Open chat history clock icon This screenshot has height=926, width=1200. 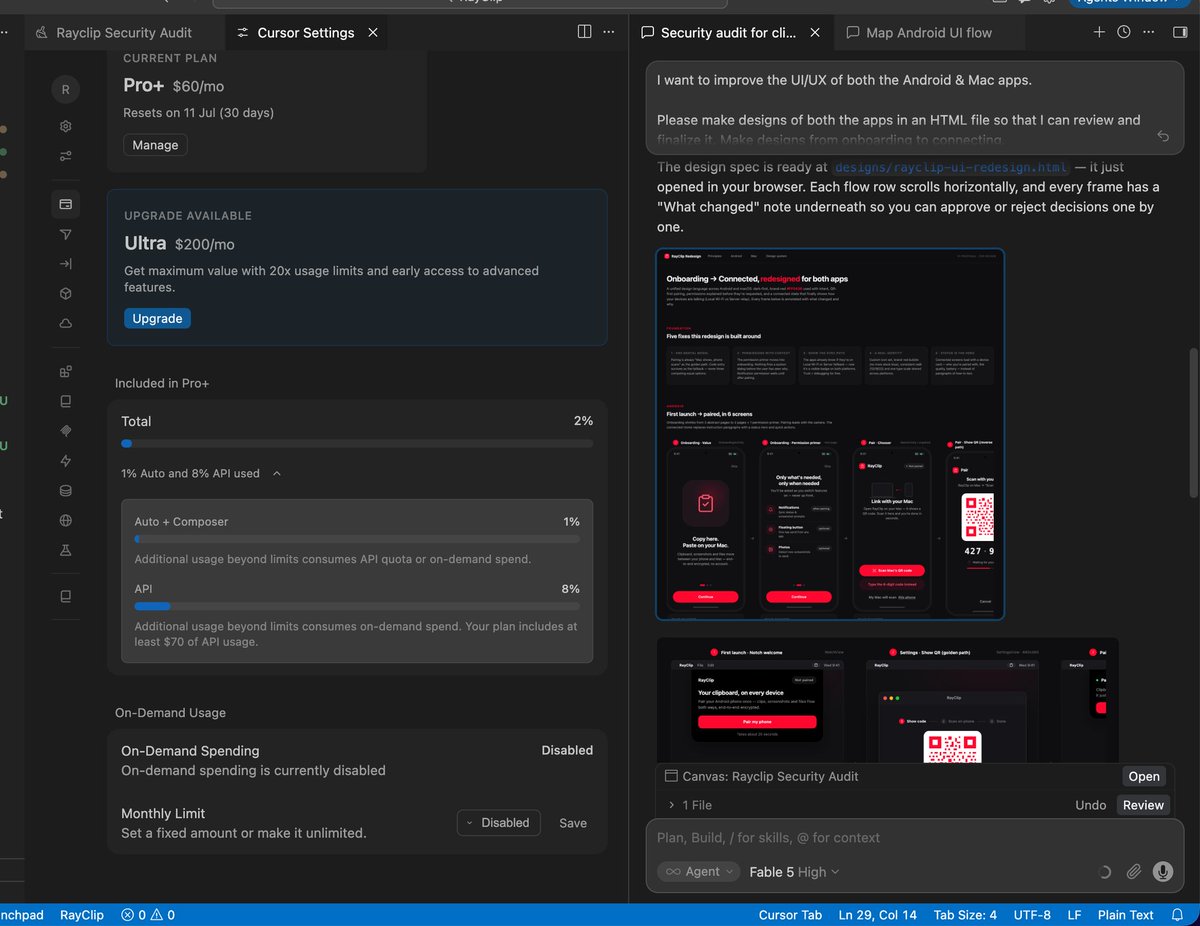(x=1124, y=32)
